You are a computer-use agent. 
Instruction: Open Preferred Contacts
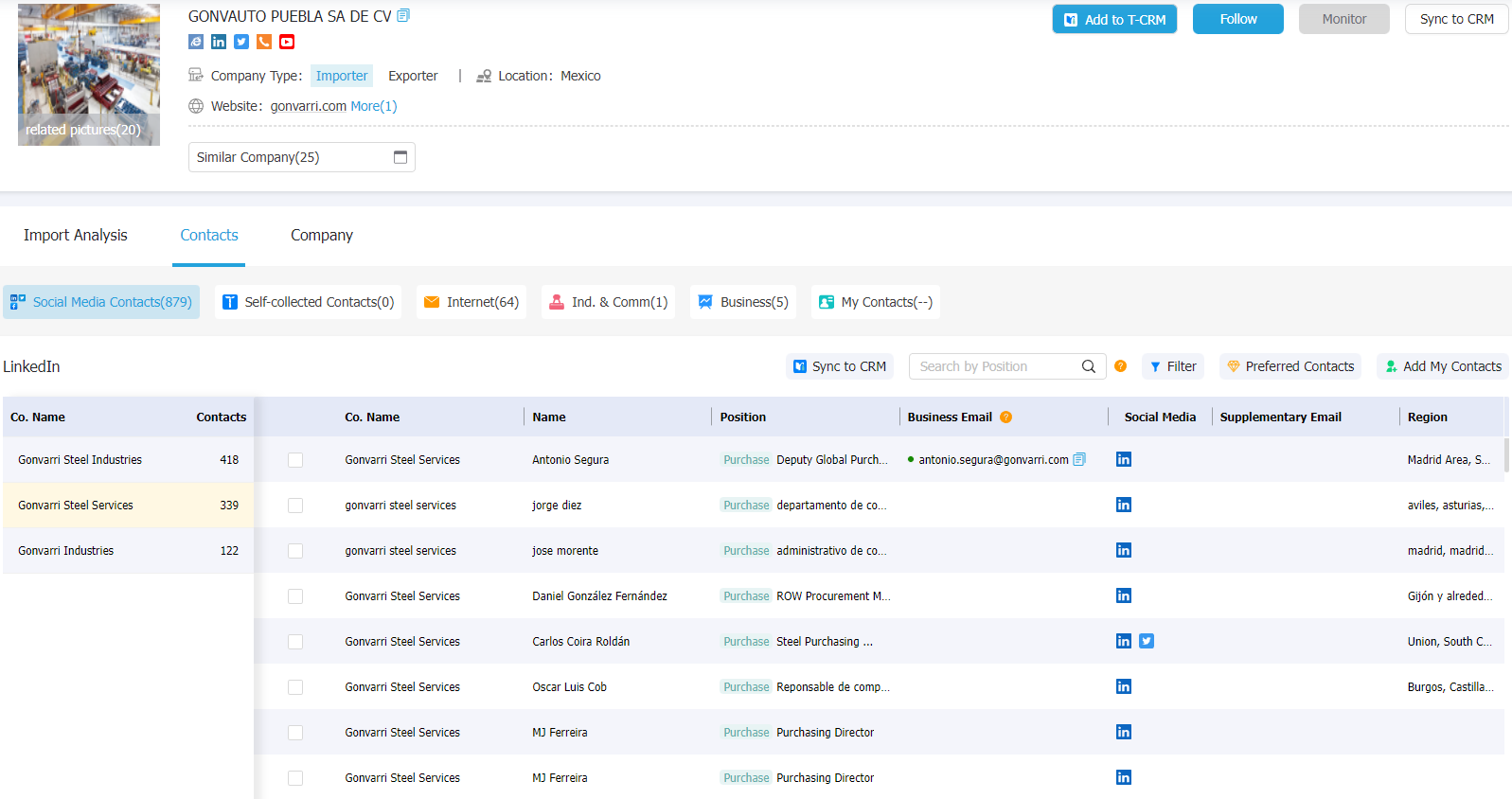[1290, 366]
